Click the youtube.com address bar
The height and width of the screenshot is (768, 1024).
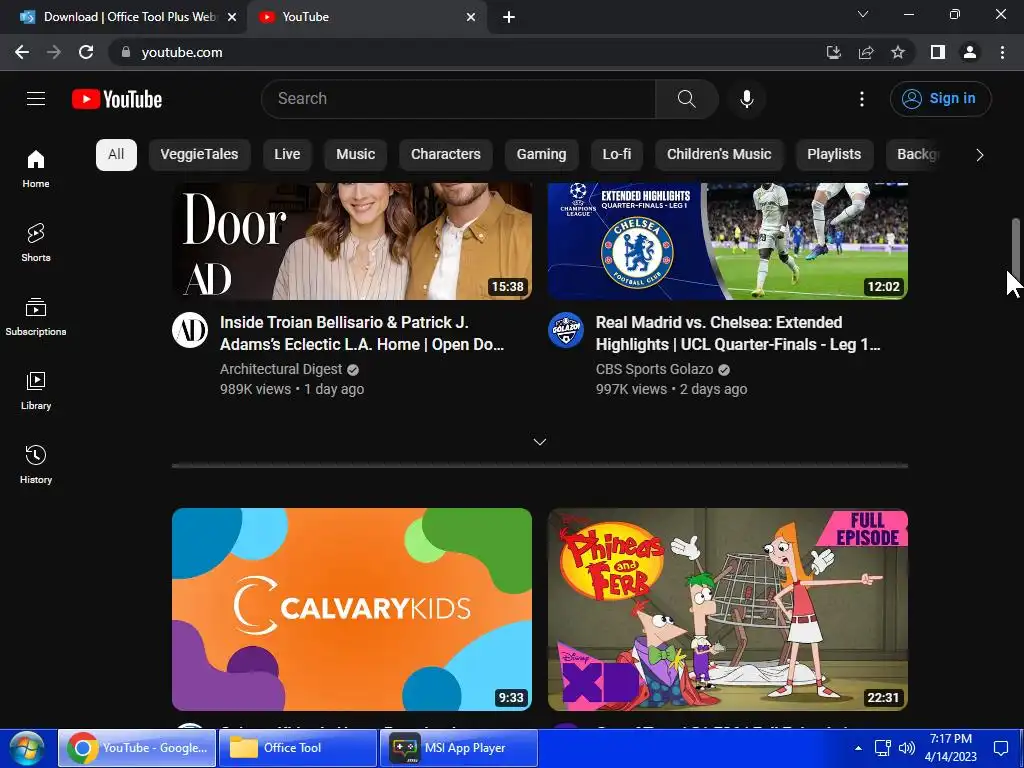click(x=464, y=52)
